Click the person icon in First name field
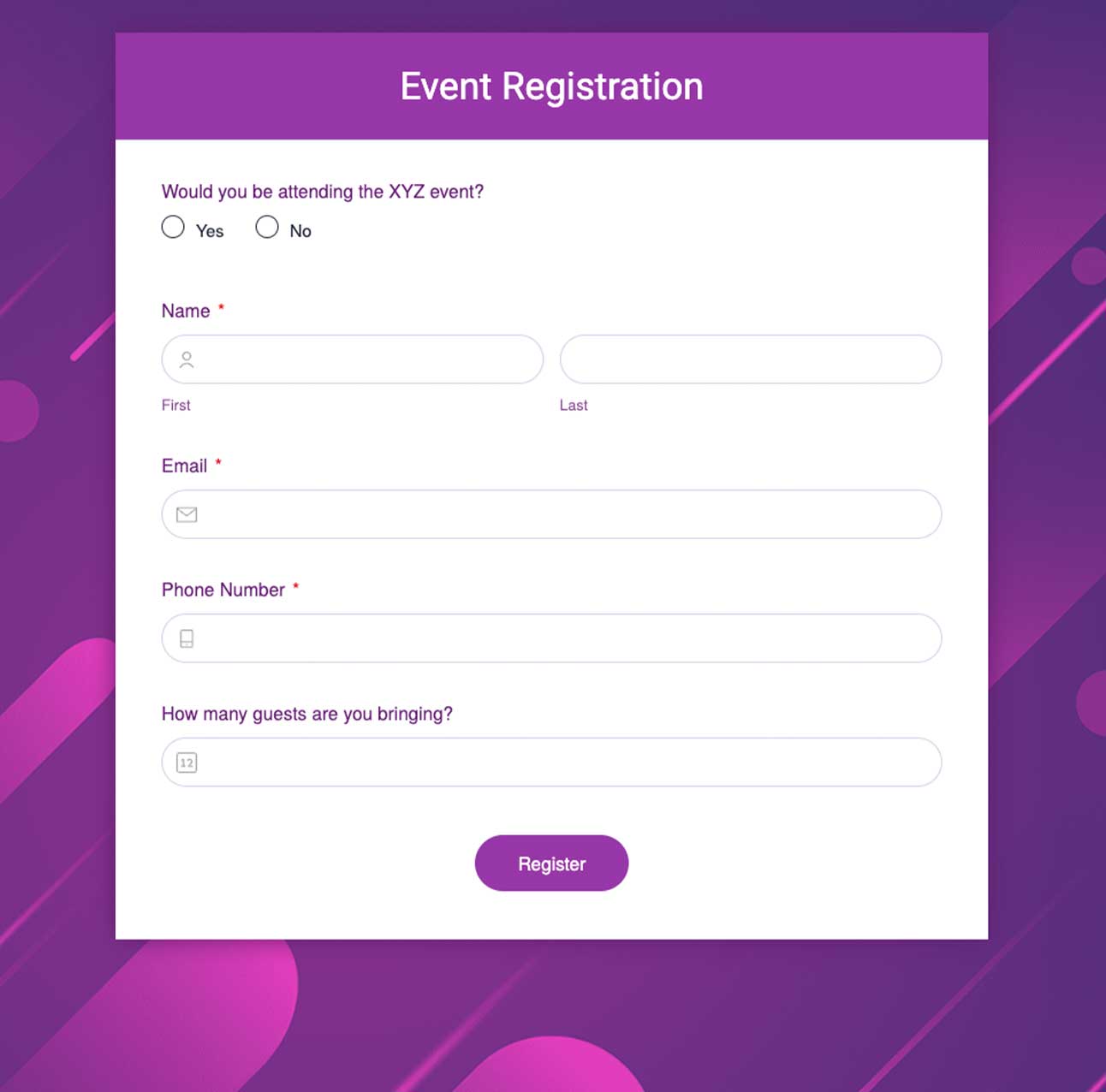This screenshot has width=1106, height=1092. (x=187, y=359)
